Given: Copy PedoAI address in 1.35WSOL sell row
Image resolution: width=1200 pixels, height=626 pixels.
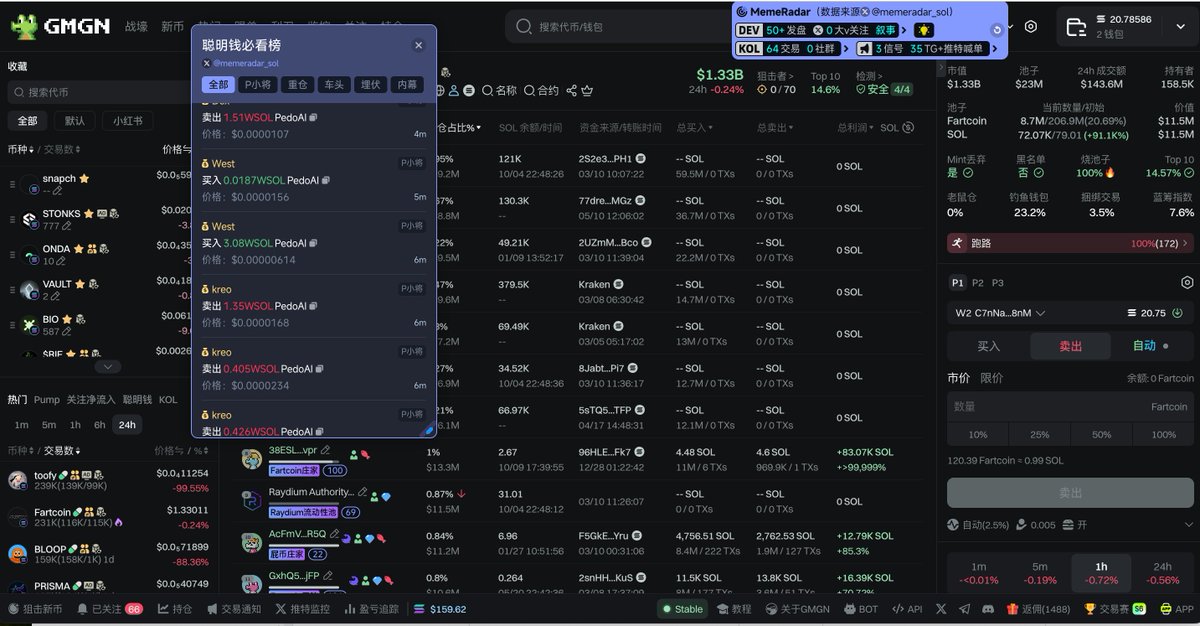Looking at the screenshot, I should (x=313, y=306).
